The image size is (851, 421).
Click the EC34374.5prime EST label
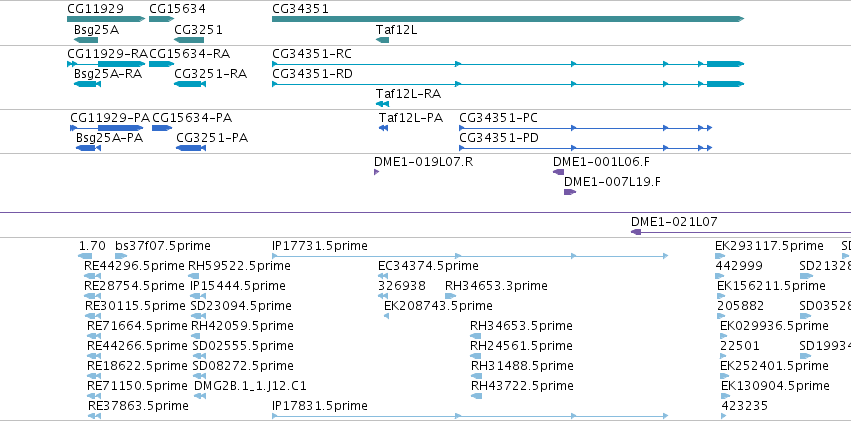click(428, 266)
